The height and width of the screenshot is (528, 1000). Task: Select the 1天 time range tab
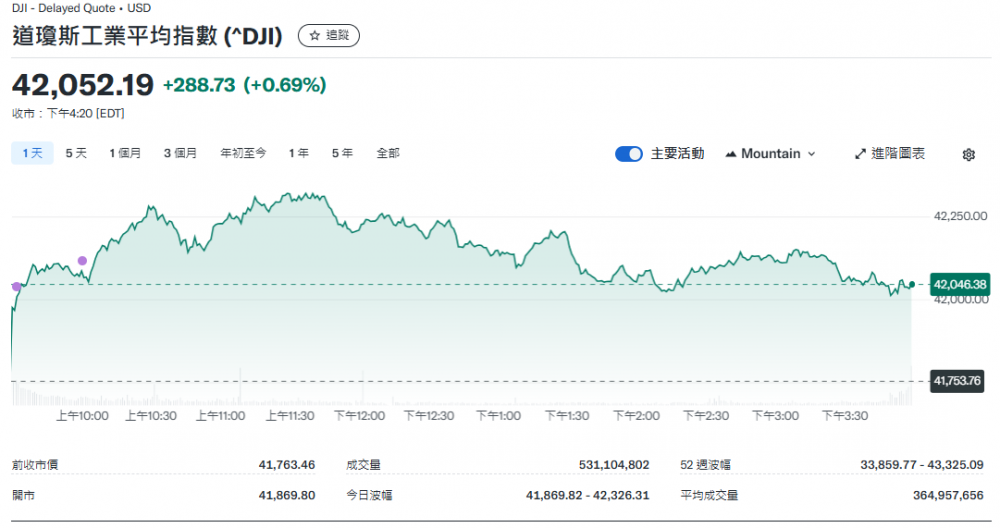(x=32, y=153)
